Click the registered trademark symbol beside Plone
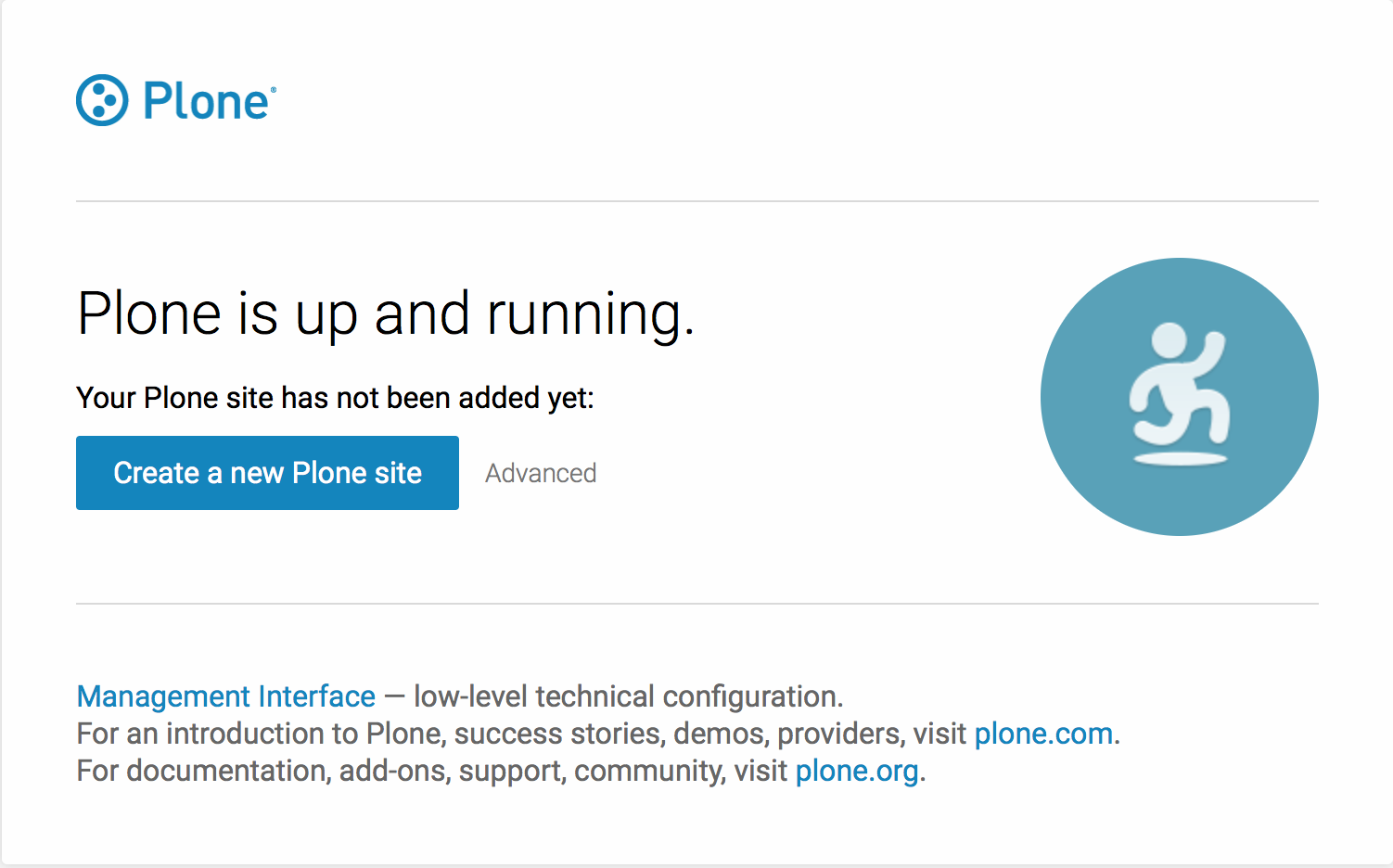This screenshot has height=868, width=1393. (x=273, y=89)
